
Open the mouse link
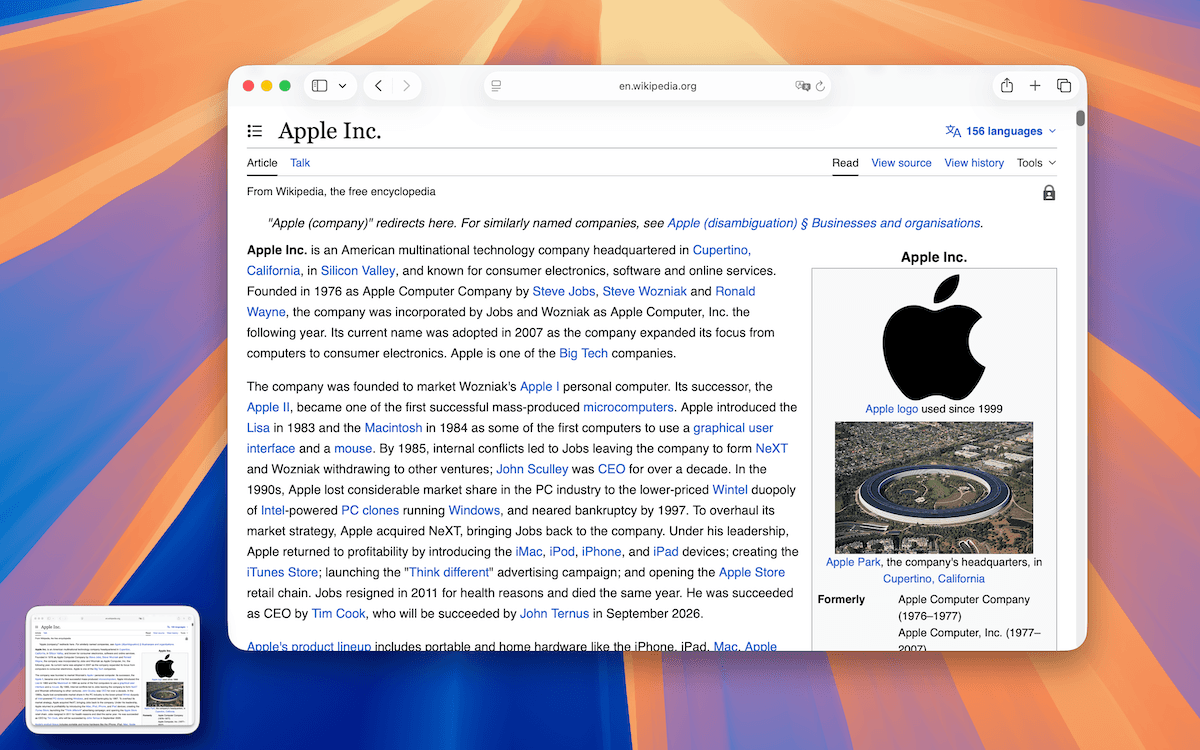point(353,449)
